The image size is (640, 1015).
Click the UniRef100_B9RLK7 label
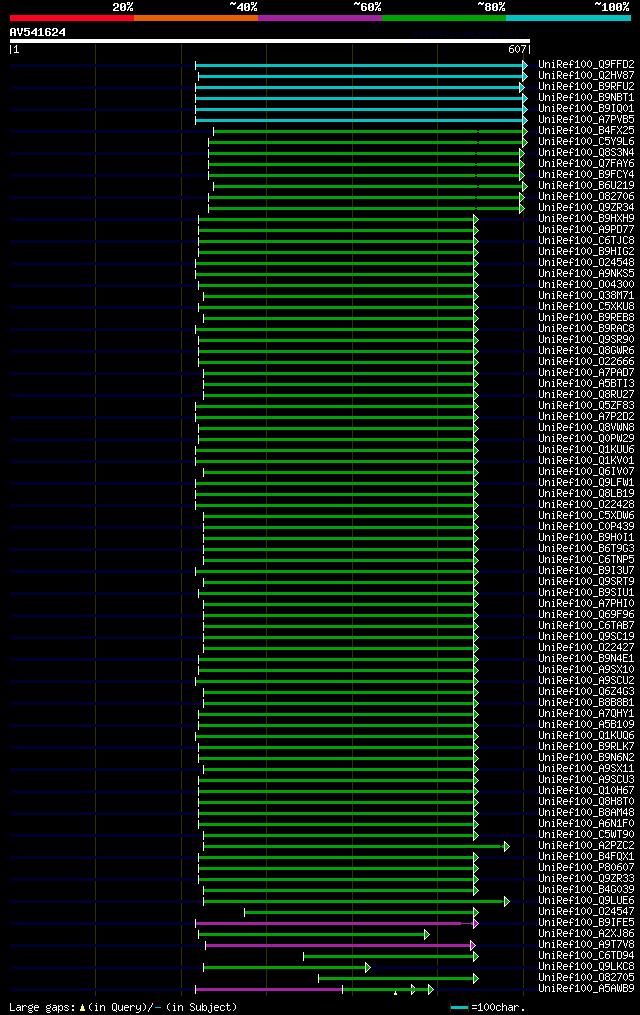(x=586, y=746)
